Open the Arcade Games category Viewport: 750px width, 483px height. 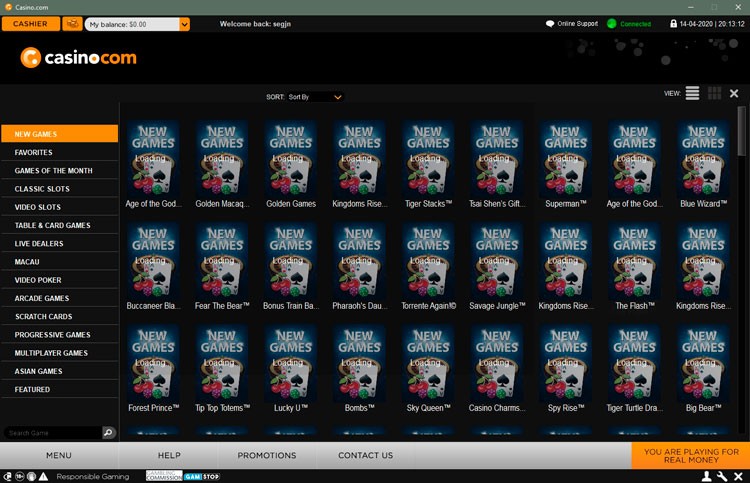click(x=60, y=298)
